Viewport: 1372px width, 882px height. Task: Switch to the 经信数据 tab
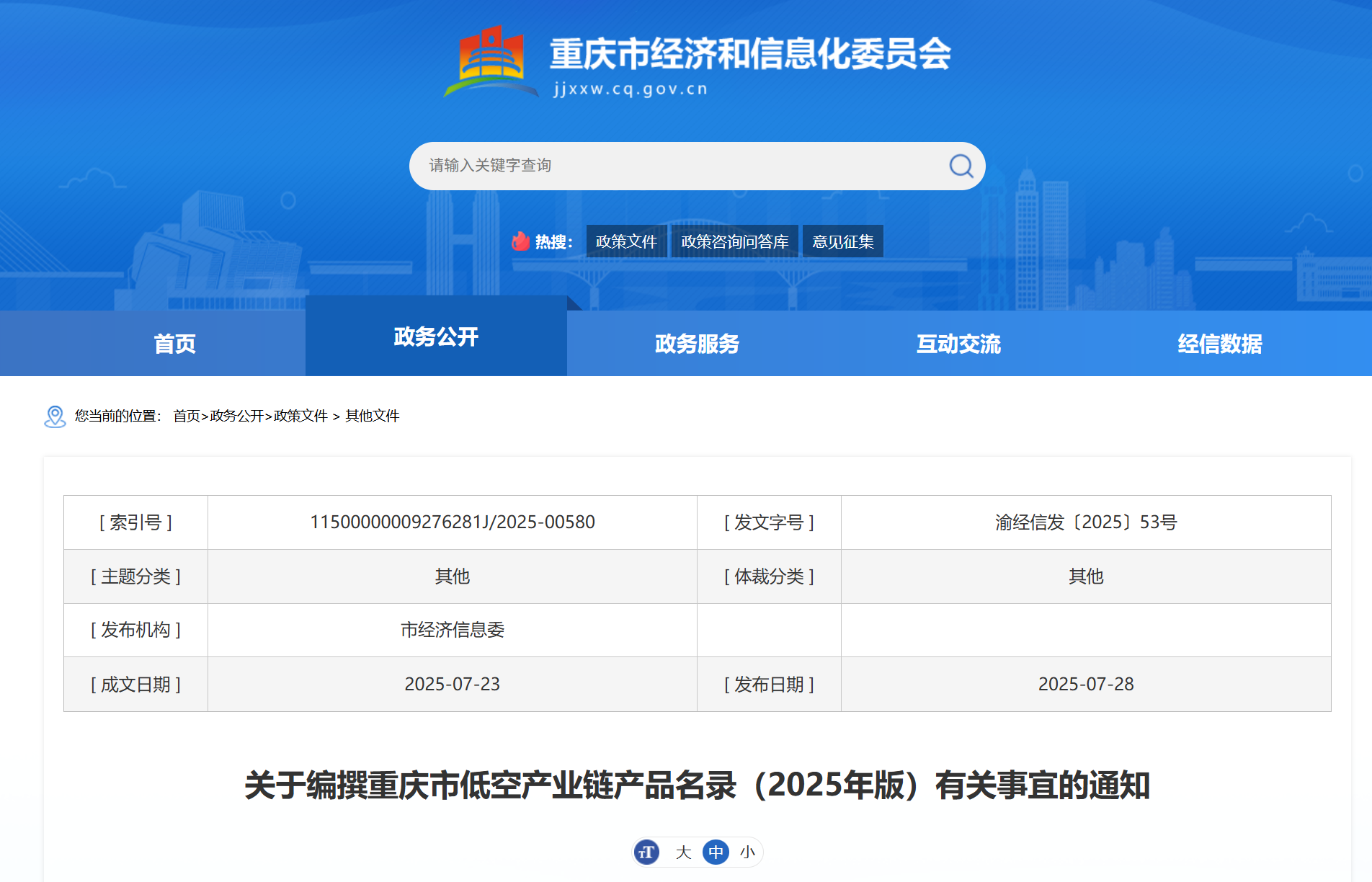coord(1219,344)
